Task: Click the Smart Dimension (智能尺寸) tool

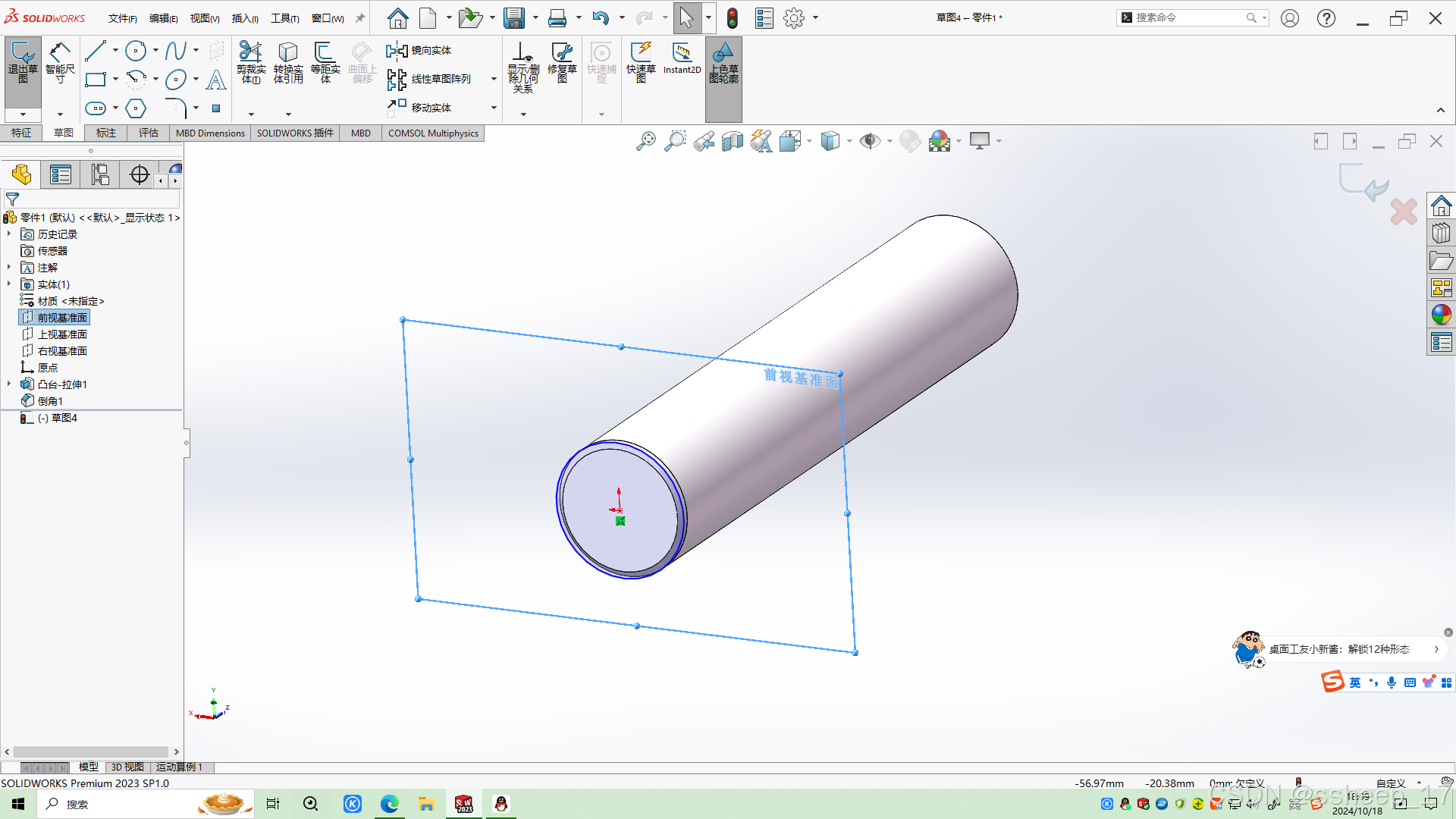Action: click(x=60, y=61)
